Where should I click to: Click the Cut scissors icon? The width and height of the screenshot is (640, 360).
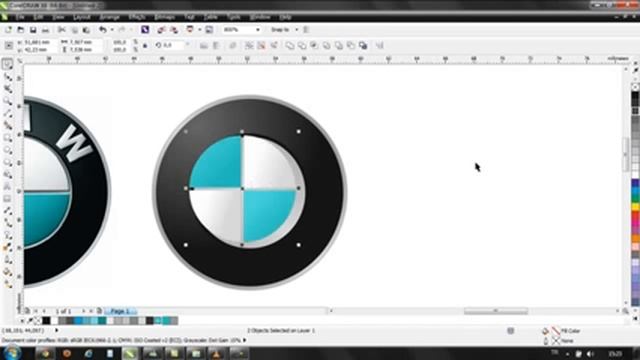pos(62,30)
